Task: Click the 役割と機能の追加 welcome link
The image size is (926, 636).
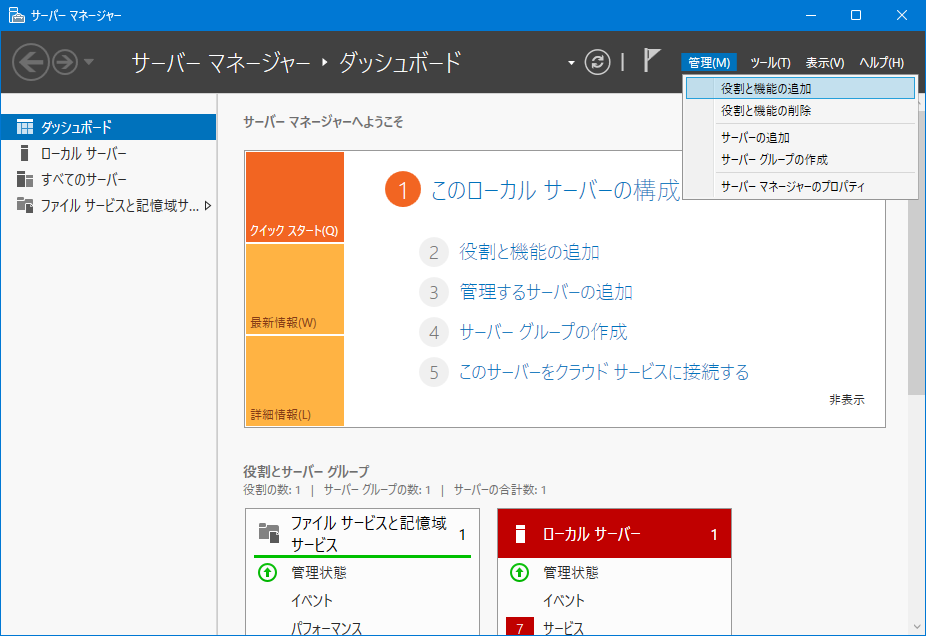Action: pyautogui.click(x=529, y=252)
